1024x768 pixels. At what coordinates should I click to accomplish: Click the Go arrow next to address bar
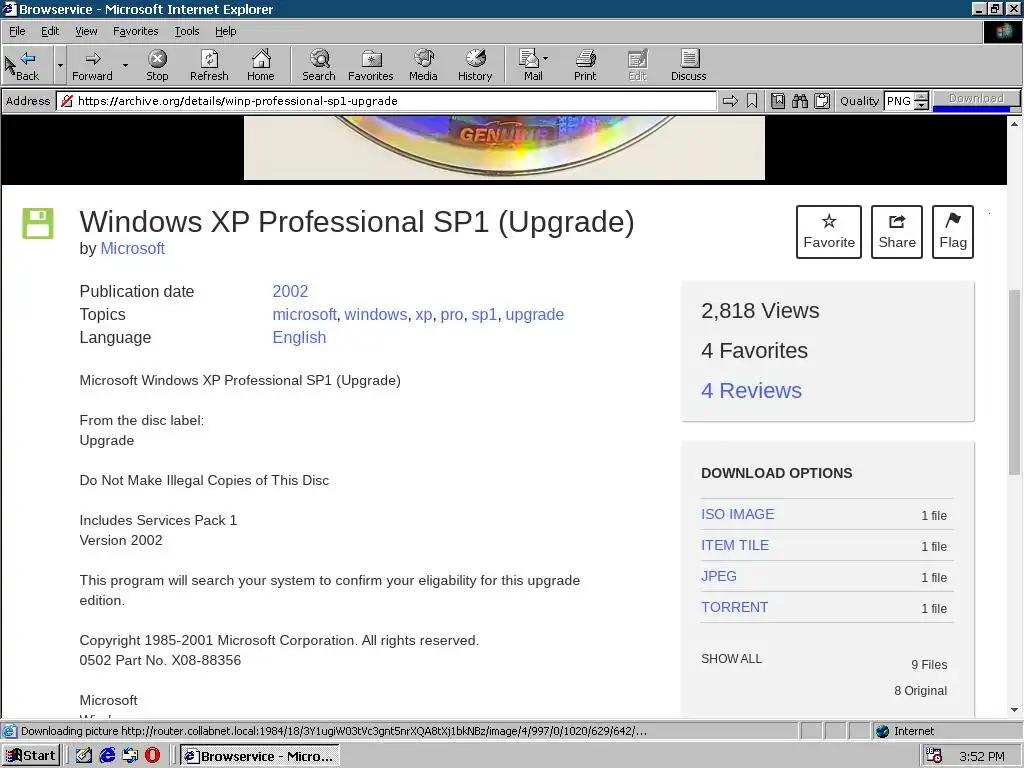(730, 101)
